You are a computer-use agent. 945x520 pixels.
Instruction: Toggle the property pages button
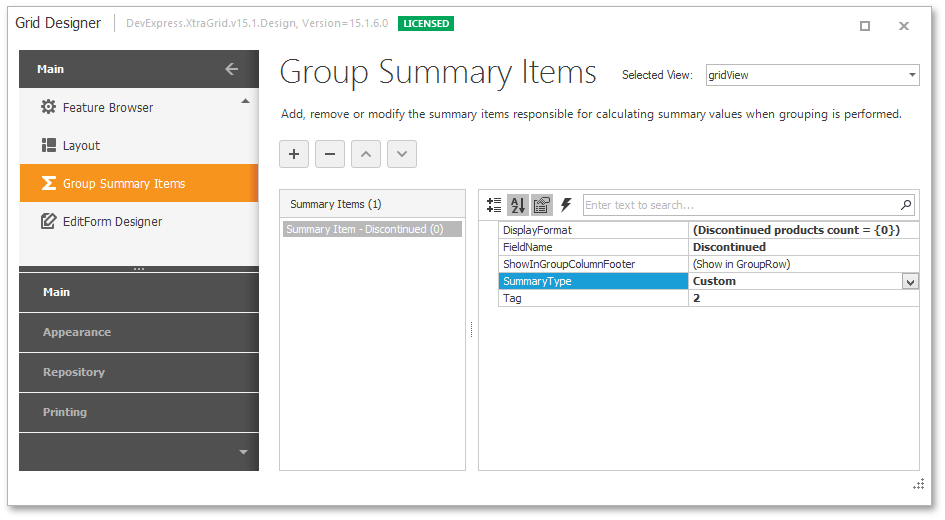[542, 205]
